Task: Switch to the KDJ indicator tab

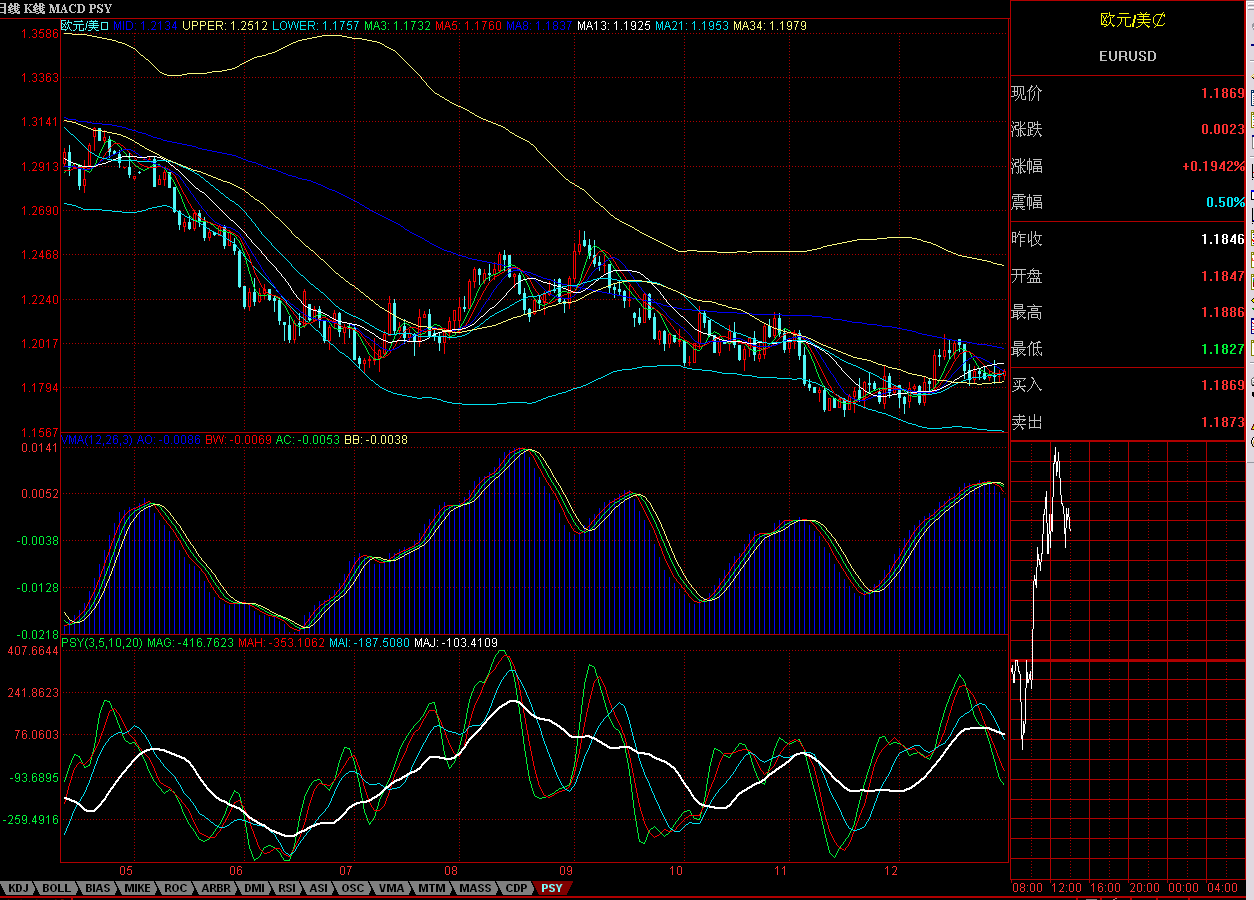Action: click(17, 888)
